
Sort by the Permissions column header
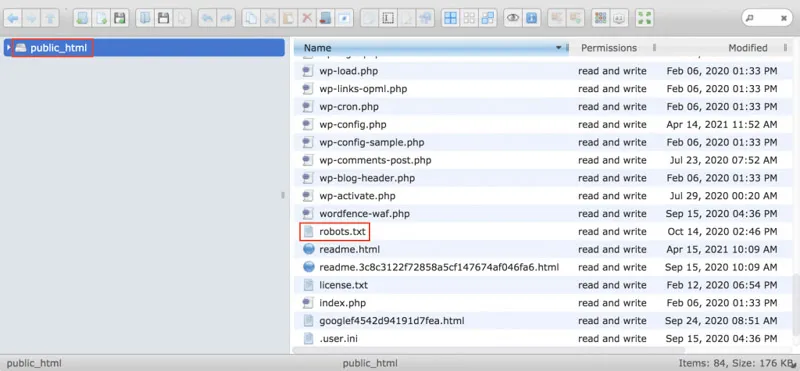coord(609,48)
